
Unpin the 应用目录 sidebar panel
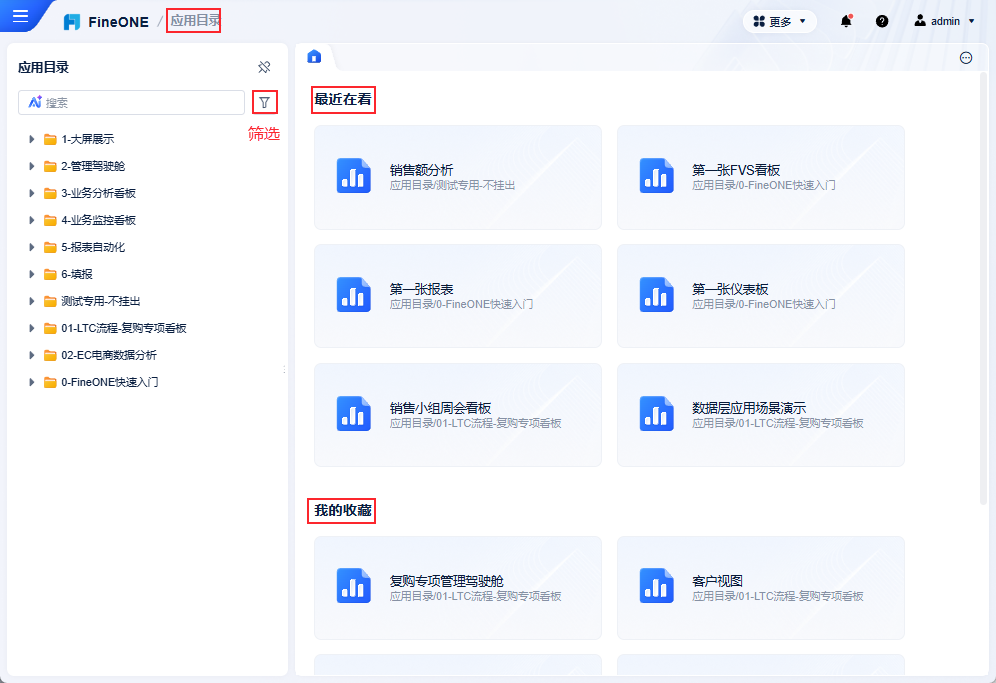pos(264,67)
